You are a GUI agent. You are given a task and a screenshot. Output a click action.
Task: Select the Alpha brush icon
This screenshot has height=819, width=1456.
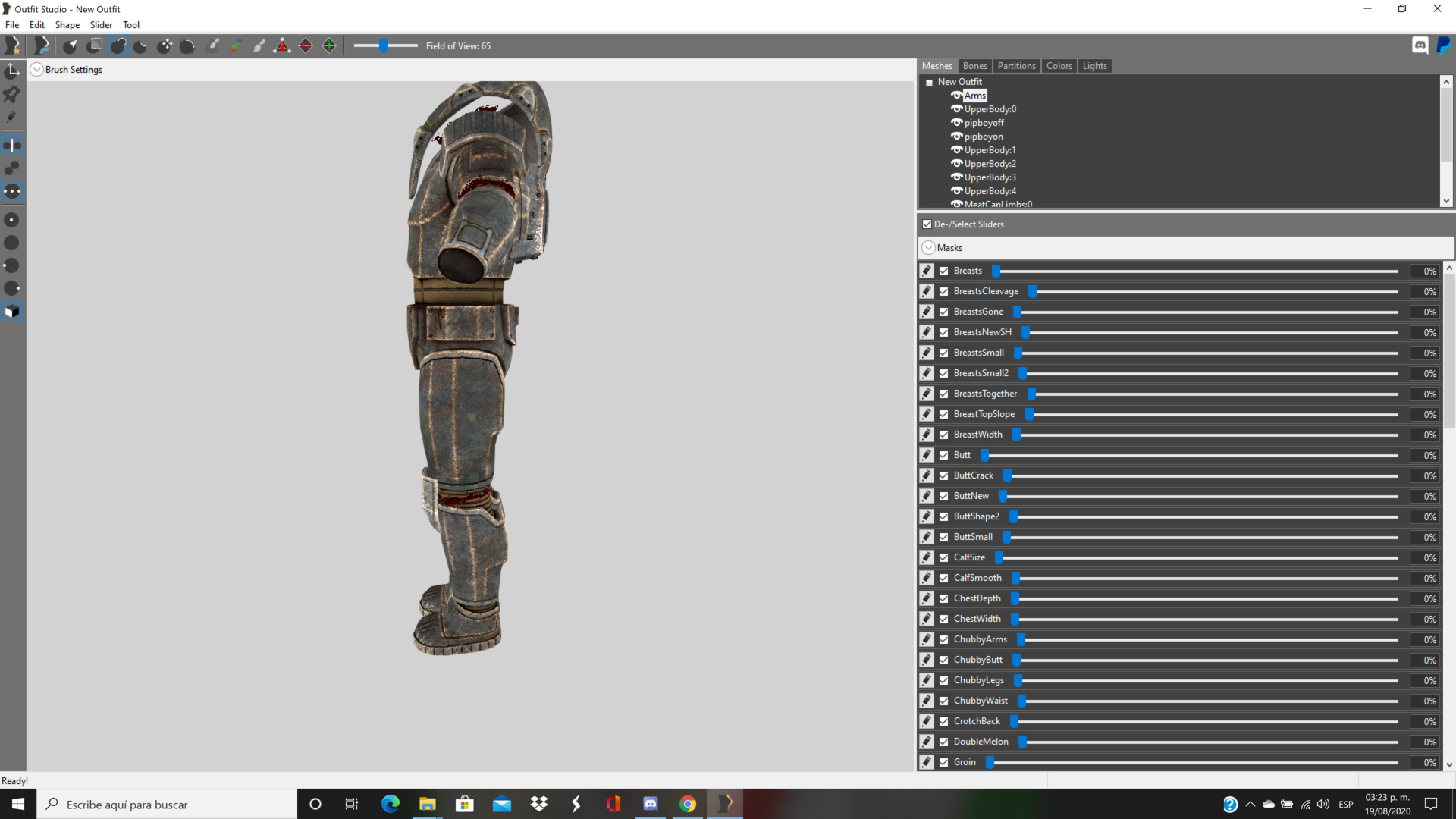click(259, 46)
